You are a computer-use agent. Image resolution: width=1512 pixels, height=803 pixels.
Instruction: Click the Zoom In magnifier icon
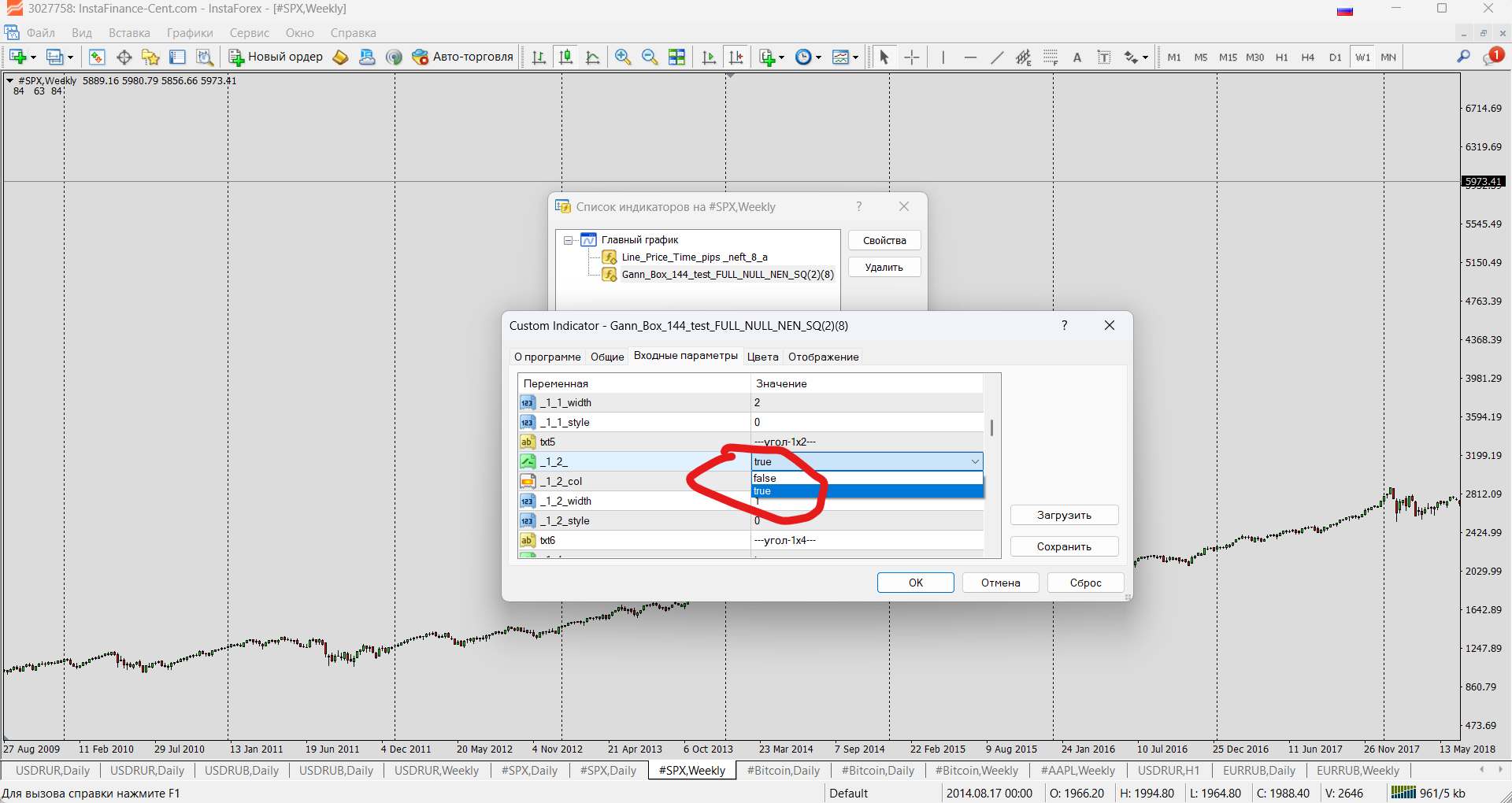pyautogui.click(x=623, y=57)
